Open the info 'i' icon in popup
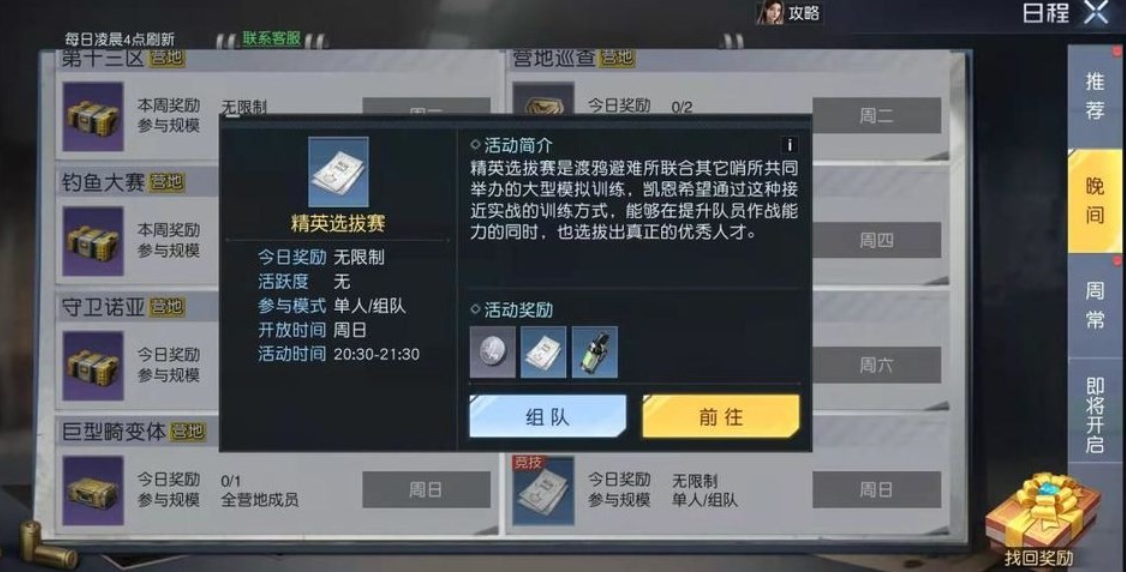The width and height of the screenshot is (1126, 572). click(x=790, y=145)
